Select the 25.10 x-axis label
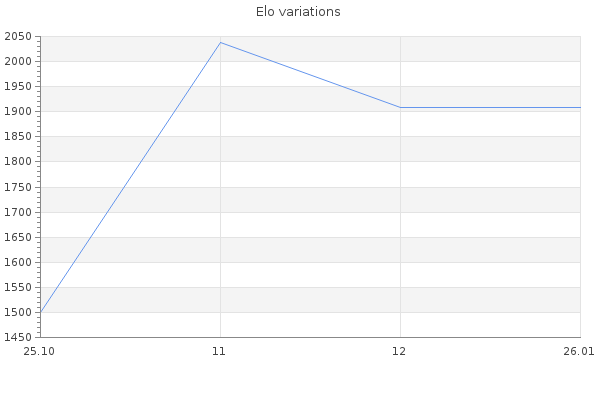Viewport: 600px width, 400px height. pos(40,350)
